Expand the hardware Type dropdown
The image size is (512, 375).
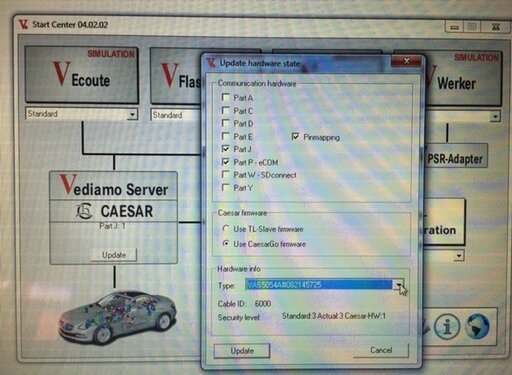pos(399,285)
